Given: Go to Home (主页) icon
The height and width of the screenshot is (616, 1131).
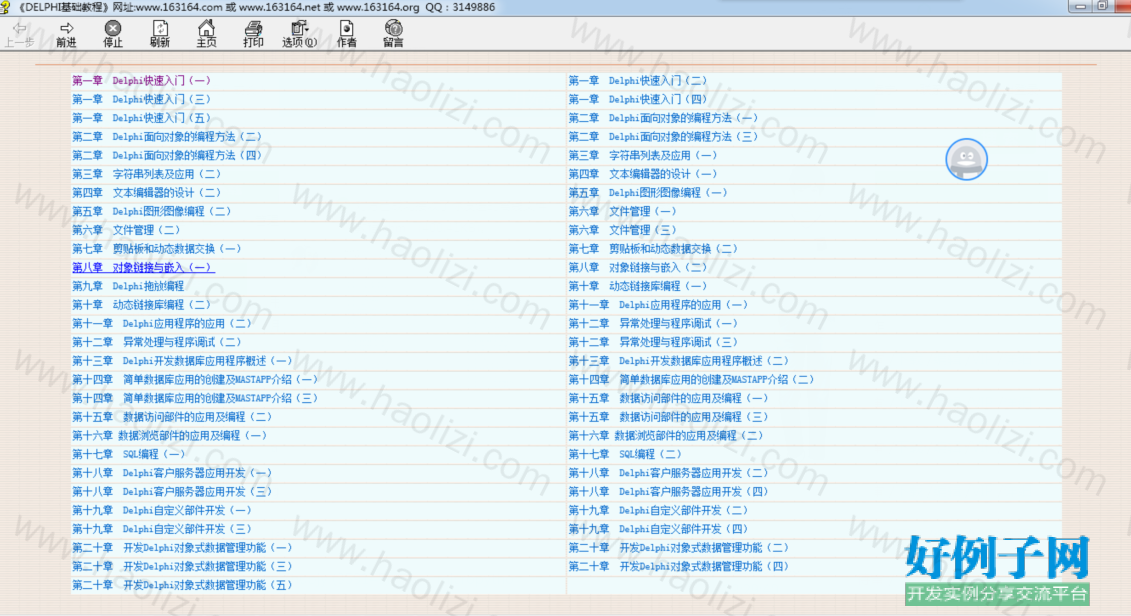Looking at the screenshot, I should click(x=206, y=34).
